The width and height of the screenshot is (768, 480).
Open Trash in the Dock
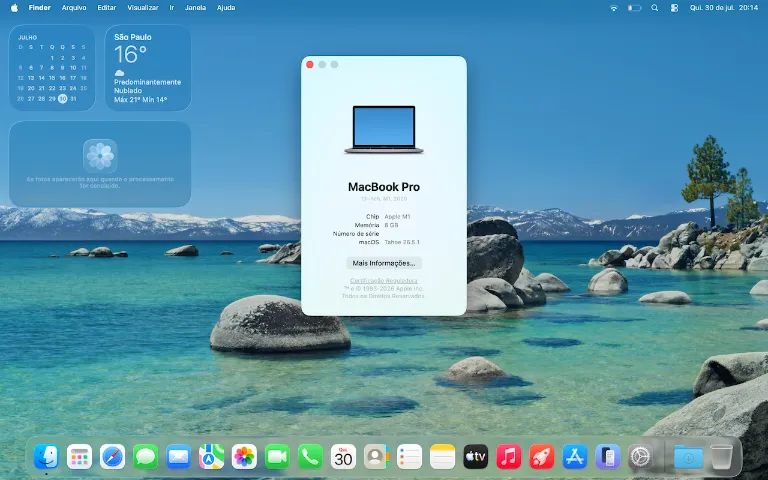721,456
